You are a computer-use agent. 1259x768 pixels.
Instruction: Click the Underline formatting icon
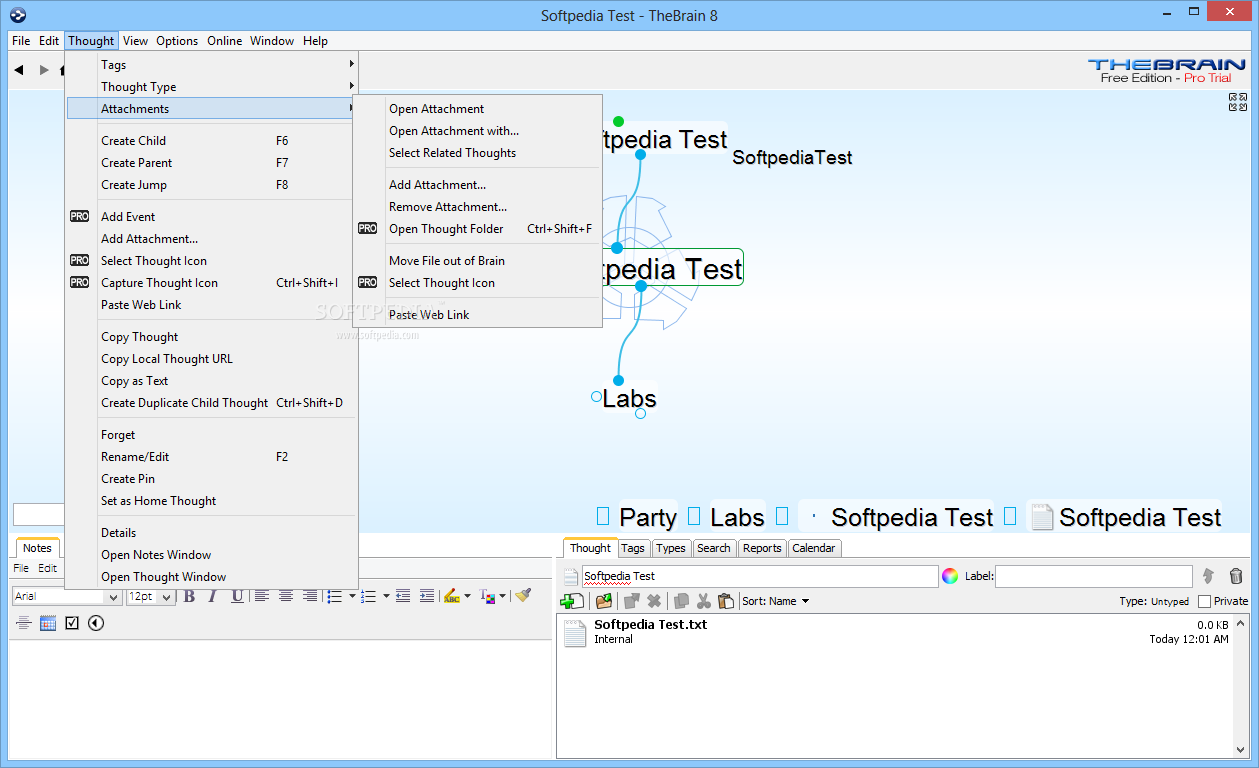237,596
